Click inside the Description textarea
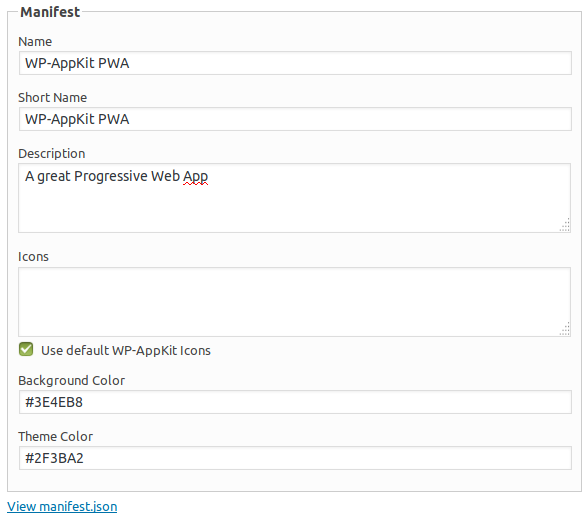Image resolution: width=587 pixels, height=522 pixels. click(295, 198)
